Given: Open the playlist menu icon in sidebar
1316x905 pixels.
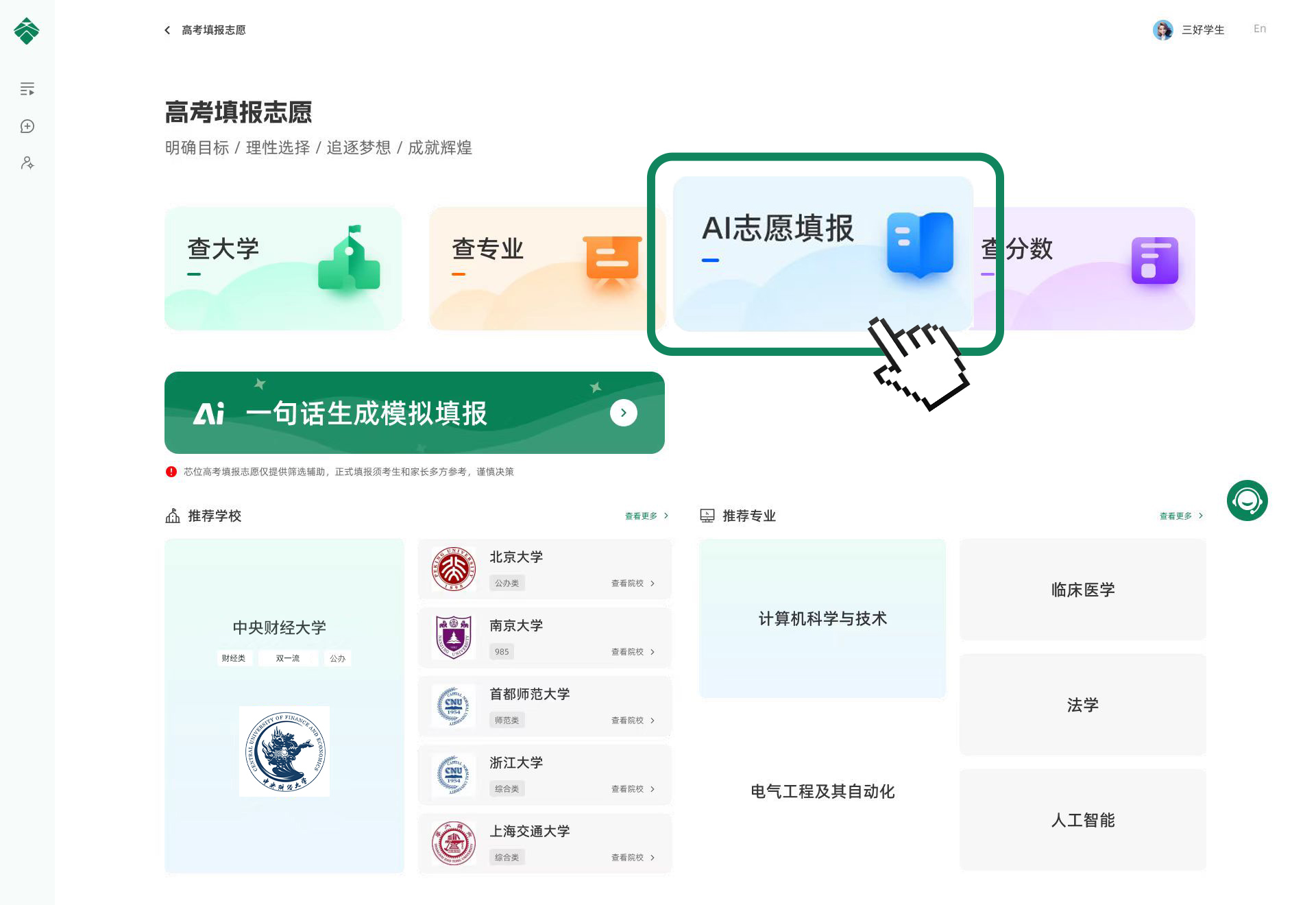Looking at the screenshot, I should click(x=27, y=89).
